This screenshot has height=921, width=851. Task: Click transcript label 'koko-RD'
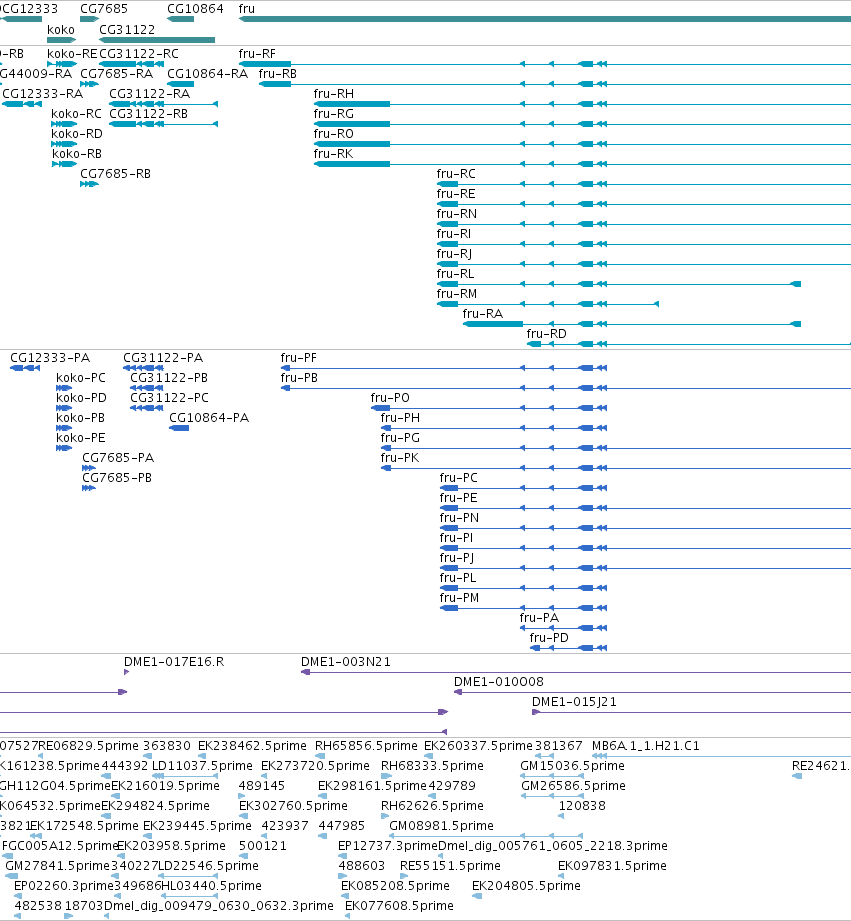point(77,134)
